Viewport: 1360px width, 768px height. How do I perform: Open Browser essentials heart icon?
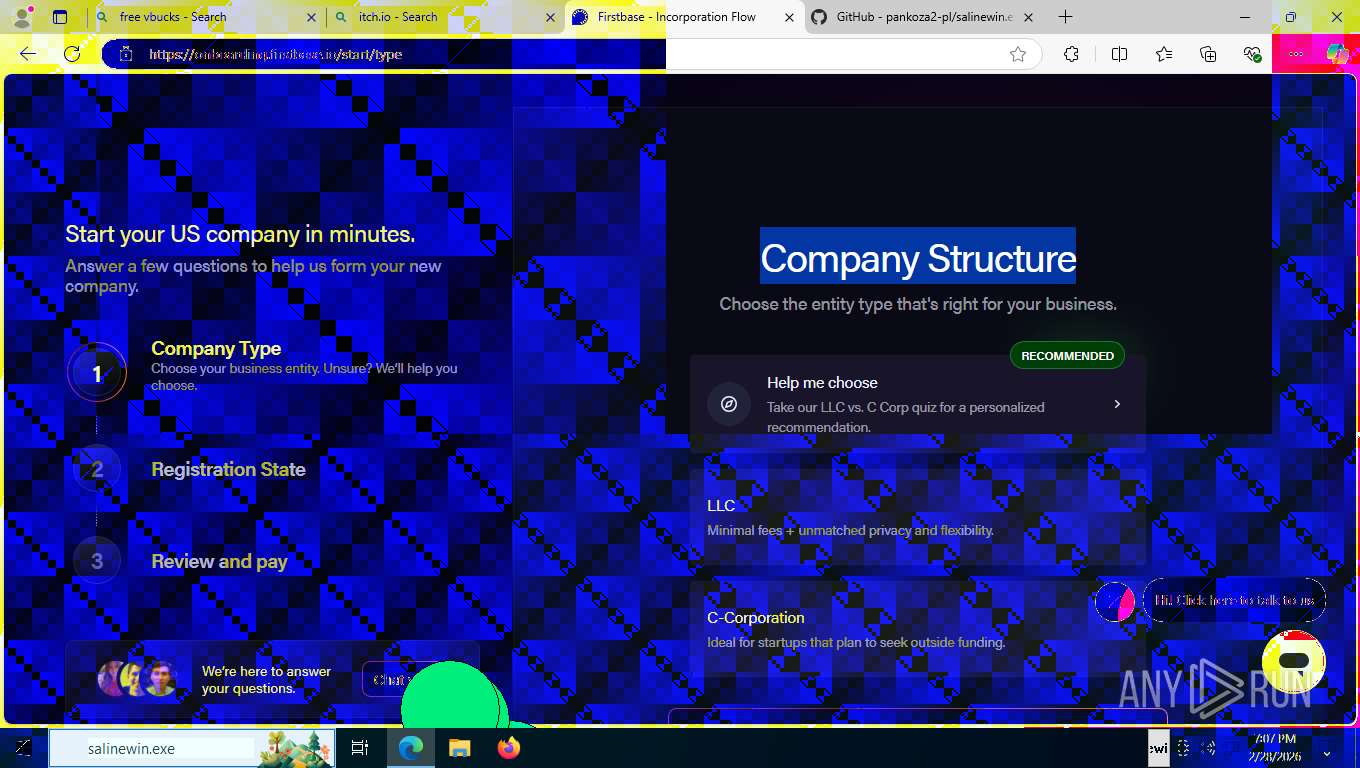pyautogui.click(x=1252, y=54)
